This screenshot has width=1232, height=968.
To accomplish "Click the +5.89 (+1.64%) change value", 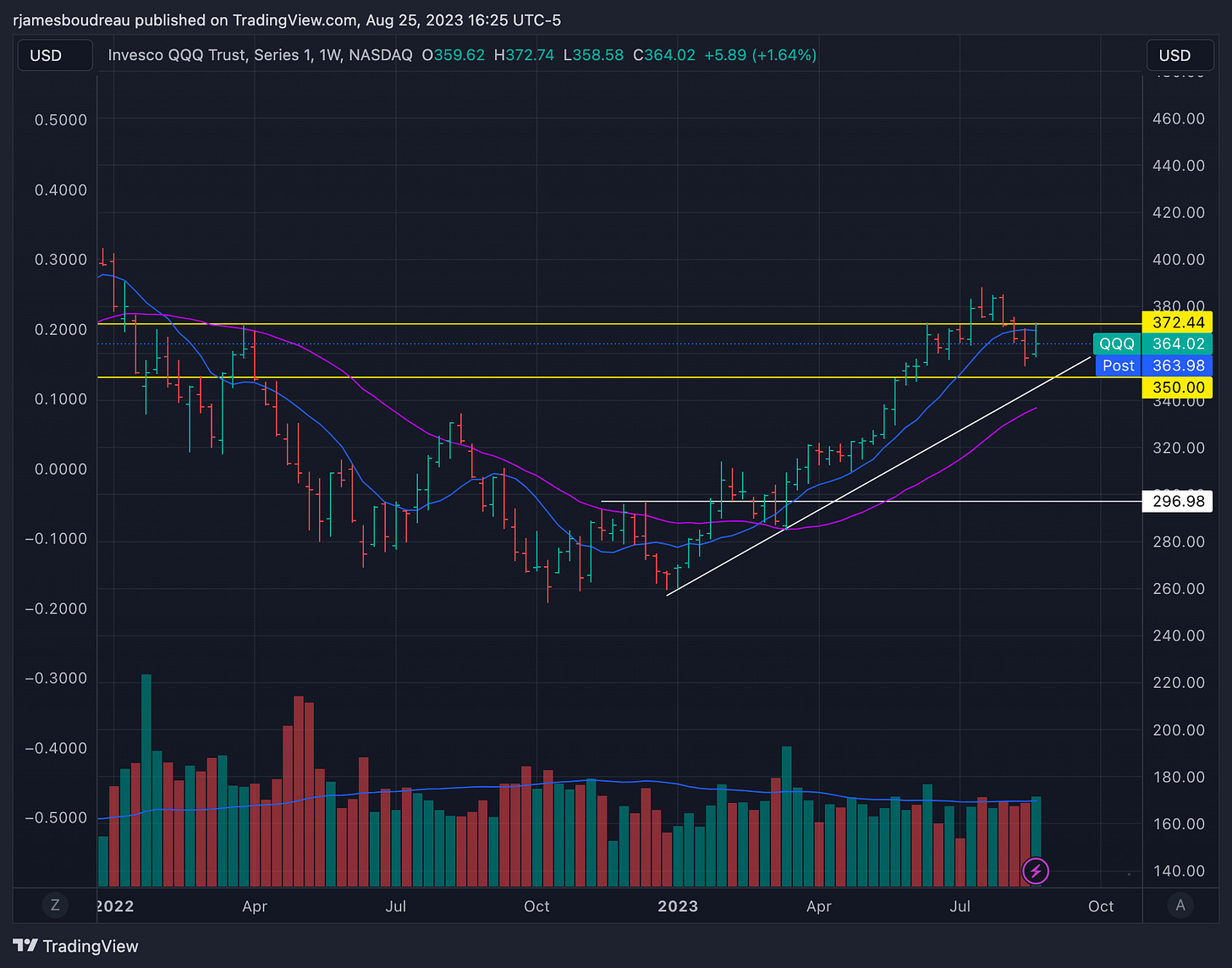I will pyautogui.click(x=760, y=55).
